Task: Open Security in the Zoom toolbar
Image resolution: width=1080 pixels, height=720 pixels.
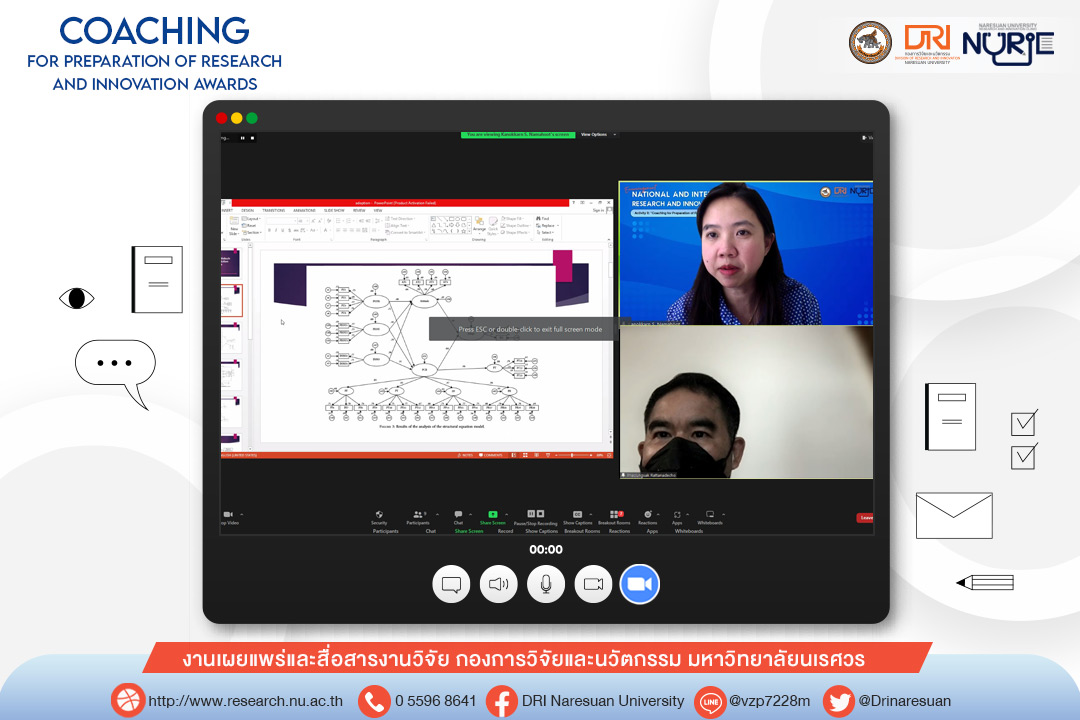Action: (379, 517)
